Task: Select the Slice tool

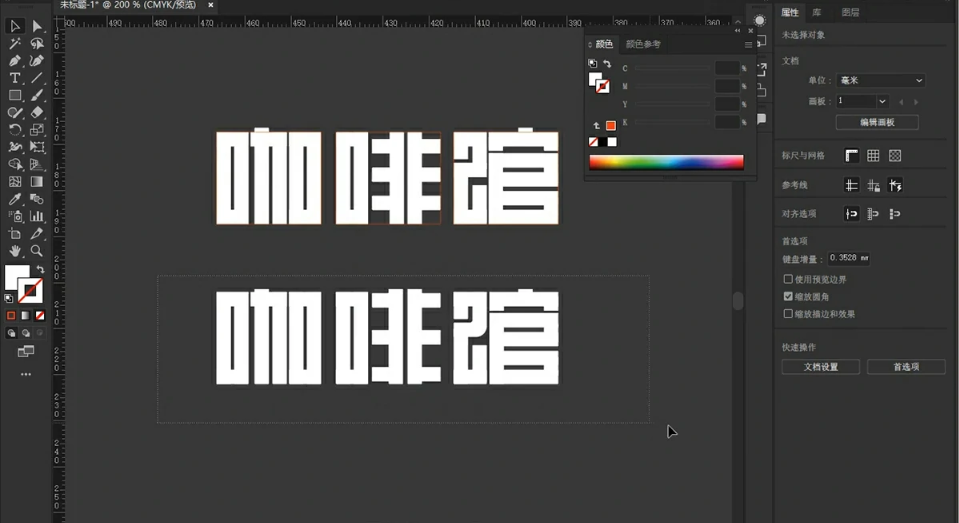Action: (x=37, y=234)
